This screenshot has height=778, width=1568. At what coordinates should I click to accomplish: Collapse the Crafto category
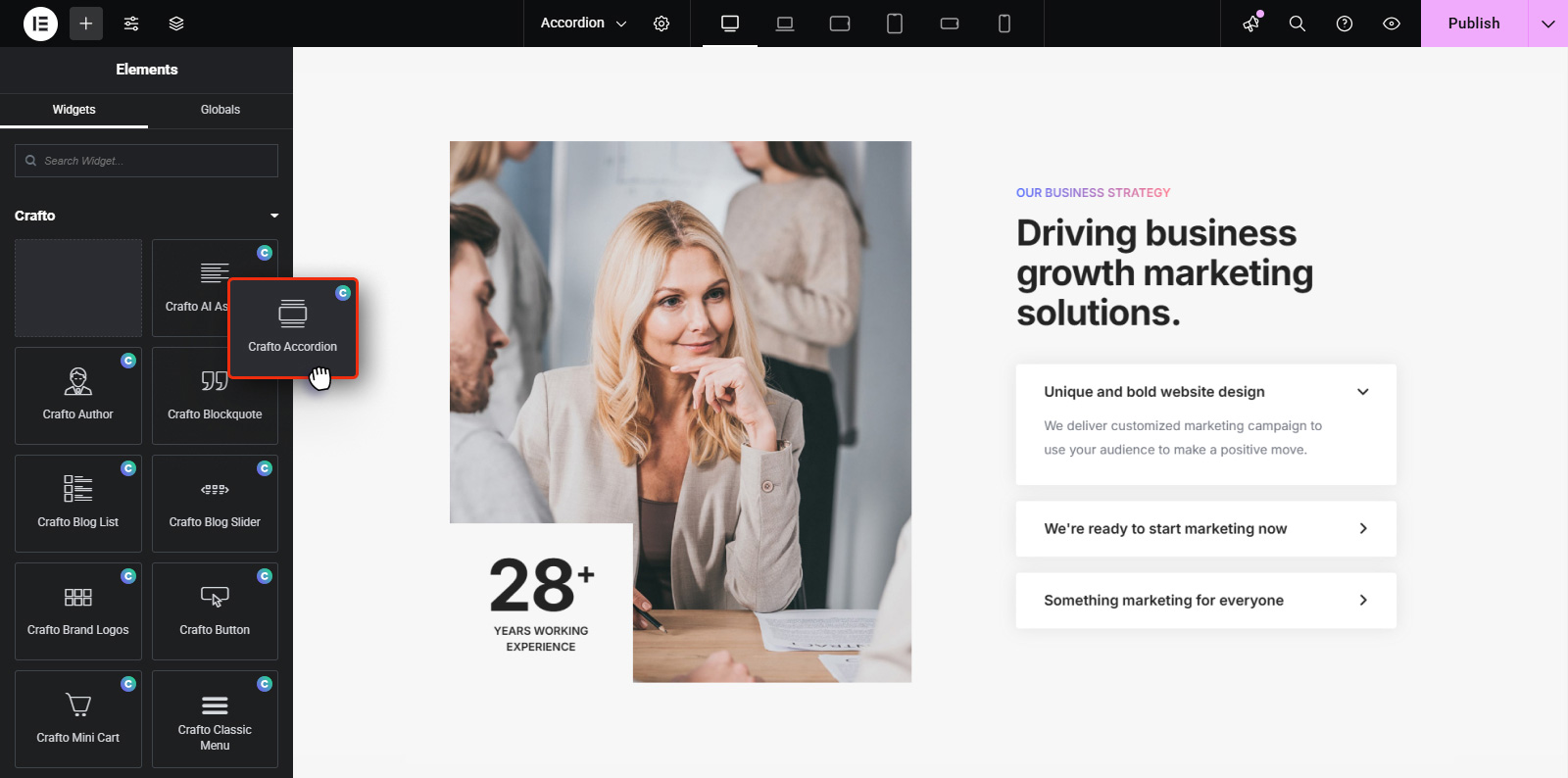point(146,216)
